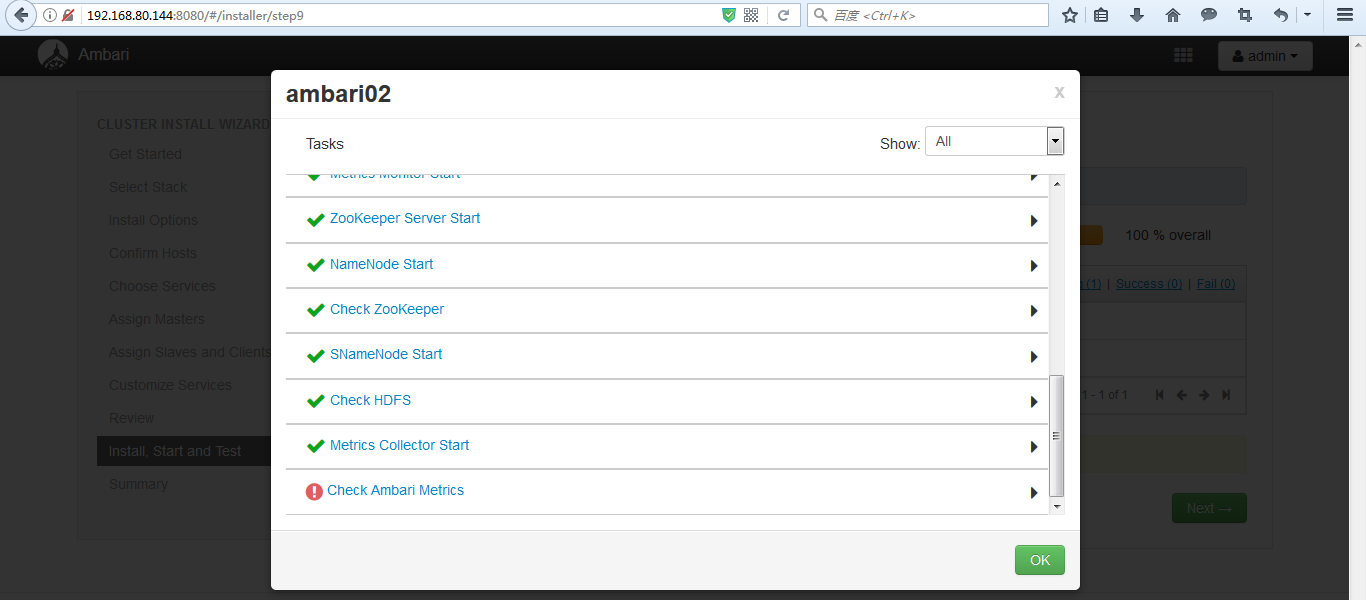This screenshot has width=1366, height=600.
Task: Click the undo arrow toolbar icon
Action: (1281, 15)
